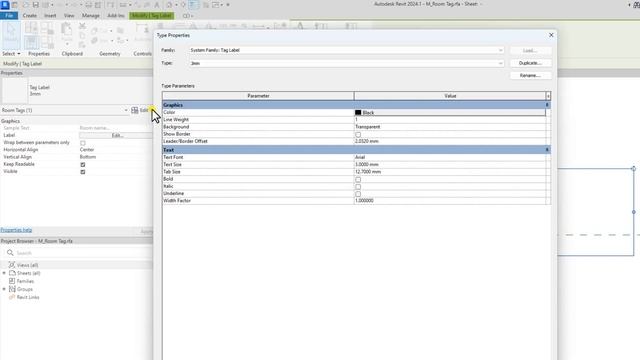This screenshot has height=360, width=640.
Task: Select the Revit Links row in browser
Action: click(x=76, y=297)
